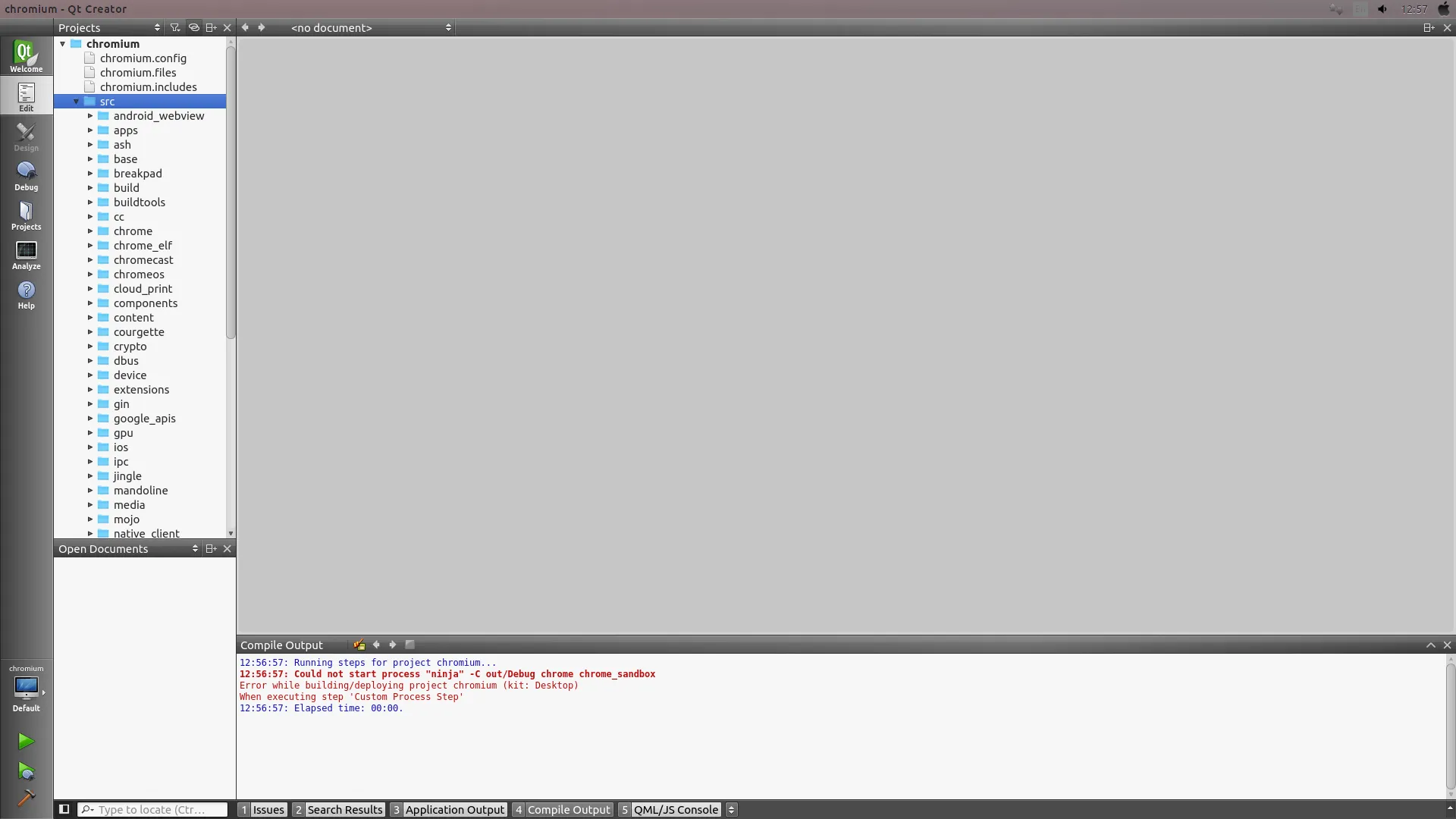Click the Projects tree vertical scrollbar
1456x819 pixels.
click(x=231, y=193)
